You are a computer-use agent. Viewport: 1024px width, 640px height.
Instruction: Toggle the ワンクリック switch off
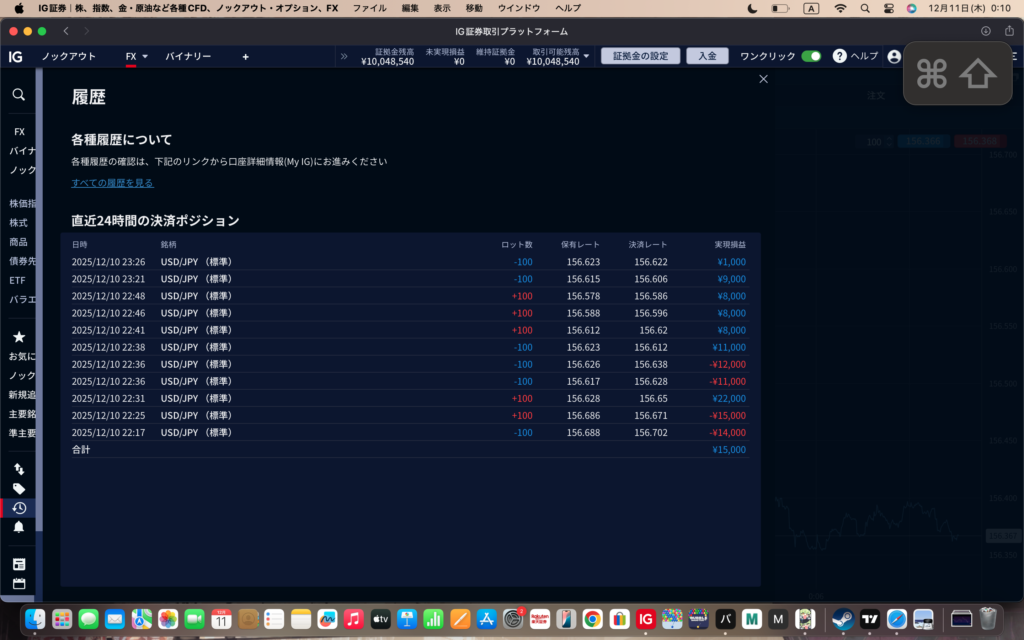coord(811,56)
